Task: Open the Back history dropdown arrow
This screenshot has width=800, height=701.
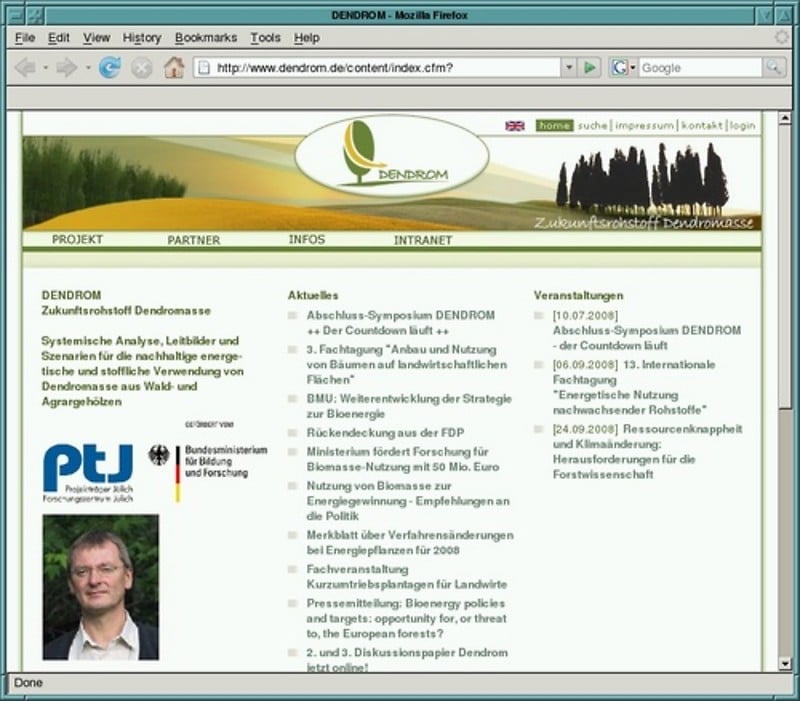Action: click(45, 67)
